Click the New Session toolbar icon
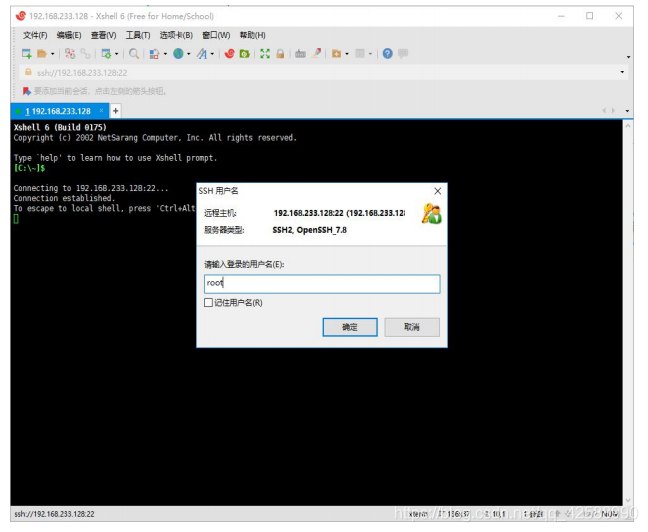648x532 pixels. [x=26, y=53]
